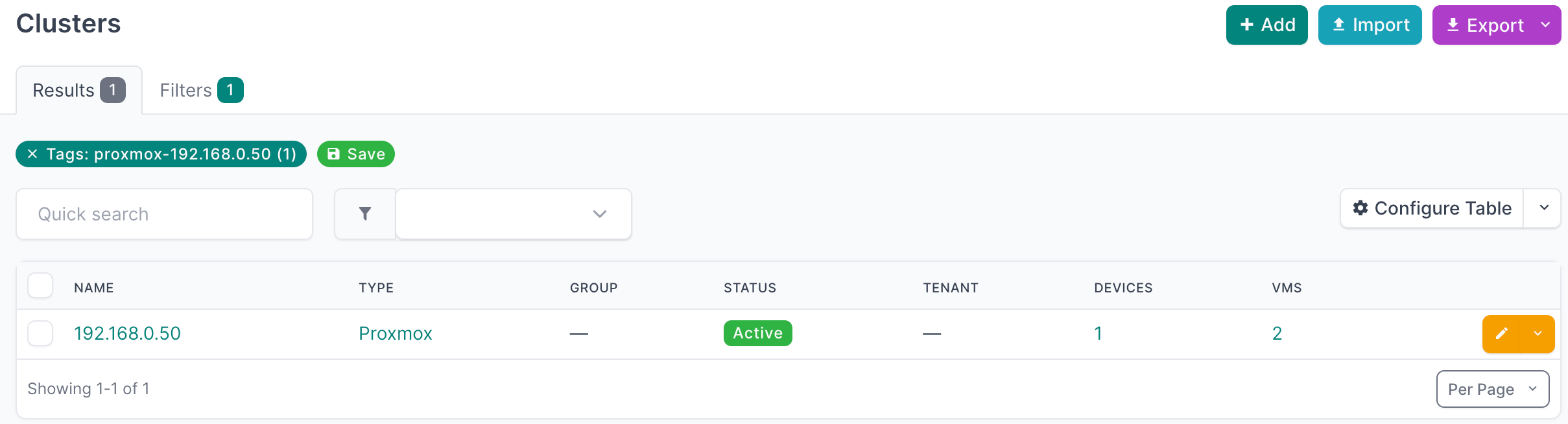1568x424 pixels.
Task: Open the Export dropdown chevron
Action: pyautogui.click(x=1545, y=25)
